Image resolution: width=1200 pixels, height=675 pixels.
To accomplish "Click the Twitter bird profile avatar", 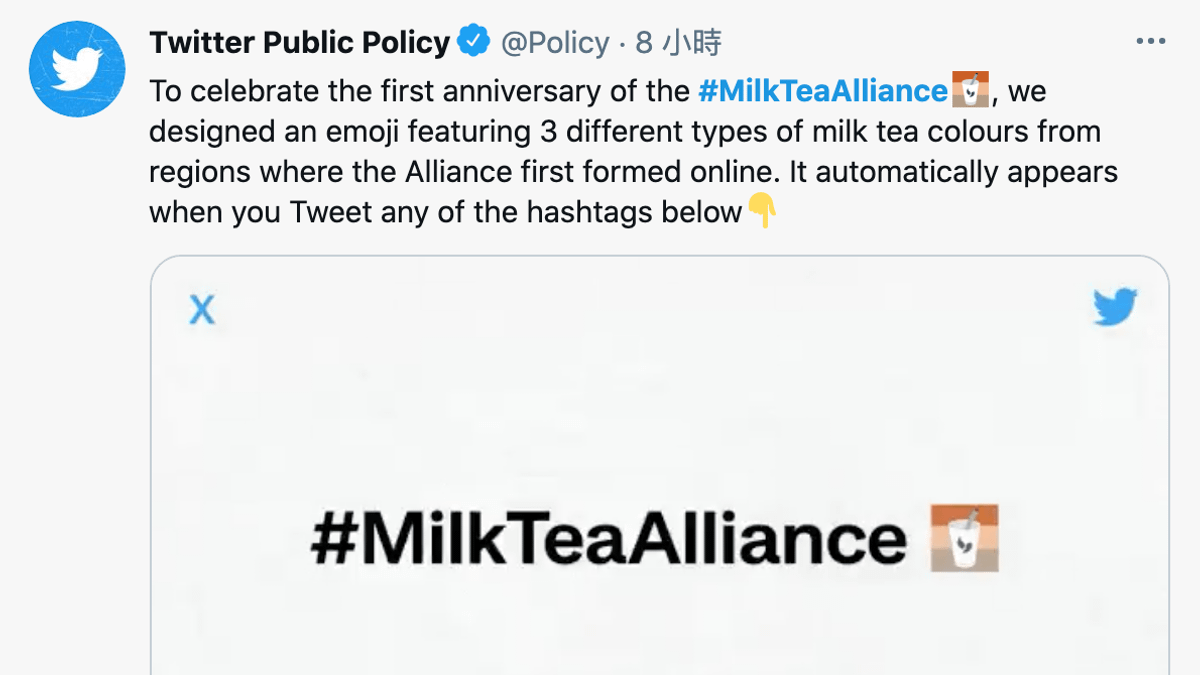I will [x=77, y=69].
